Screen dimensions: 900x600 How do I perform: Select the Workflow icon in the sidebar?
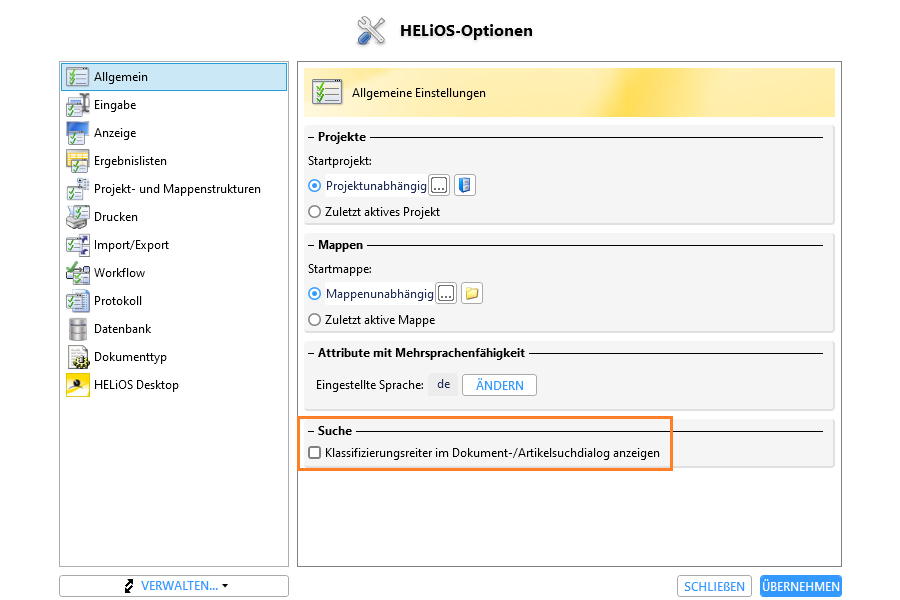[77, 273]
